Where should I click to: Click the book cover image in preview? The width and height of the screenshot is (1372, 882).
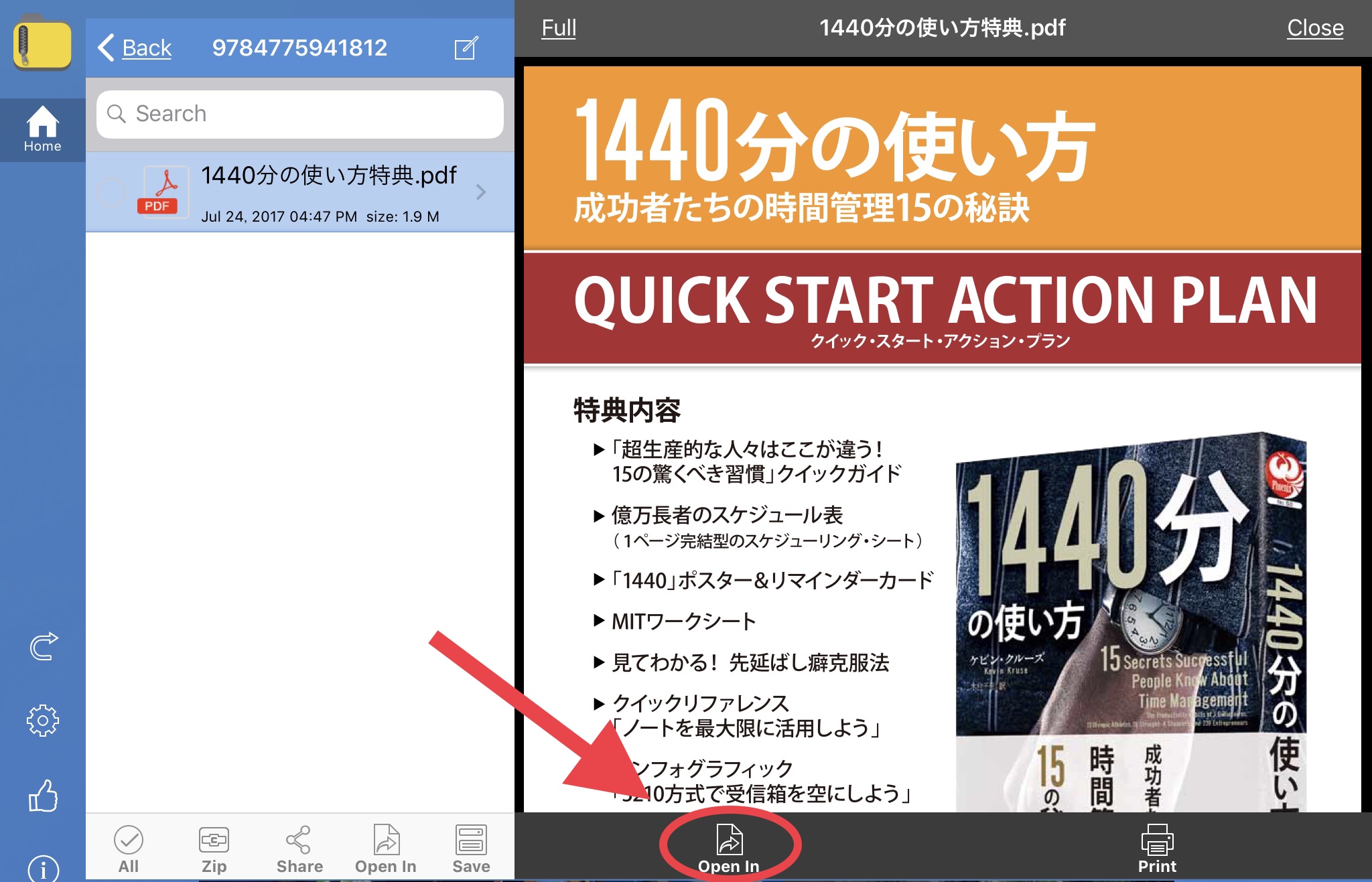coord(1131,623)
